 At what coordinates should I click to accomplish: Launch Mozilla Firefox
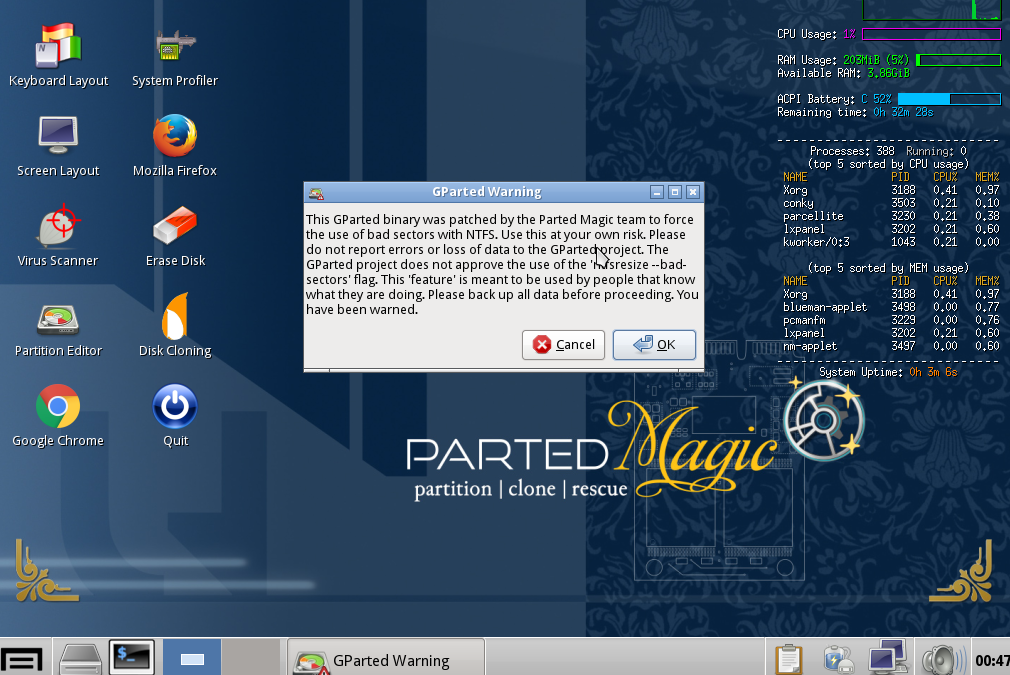pyautogui.click(x=174, y=143)
